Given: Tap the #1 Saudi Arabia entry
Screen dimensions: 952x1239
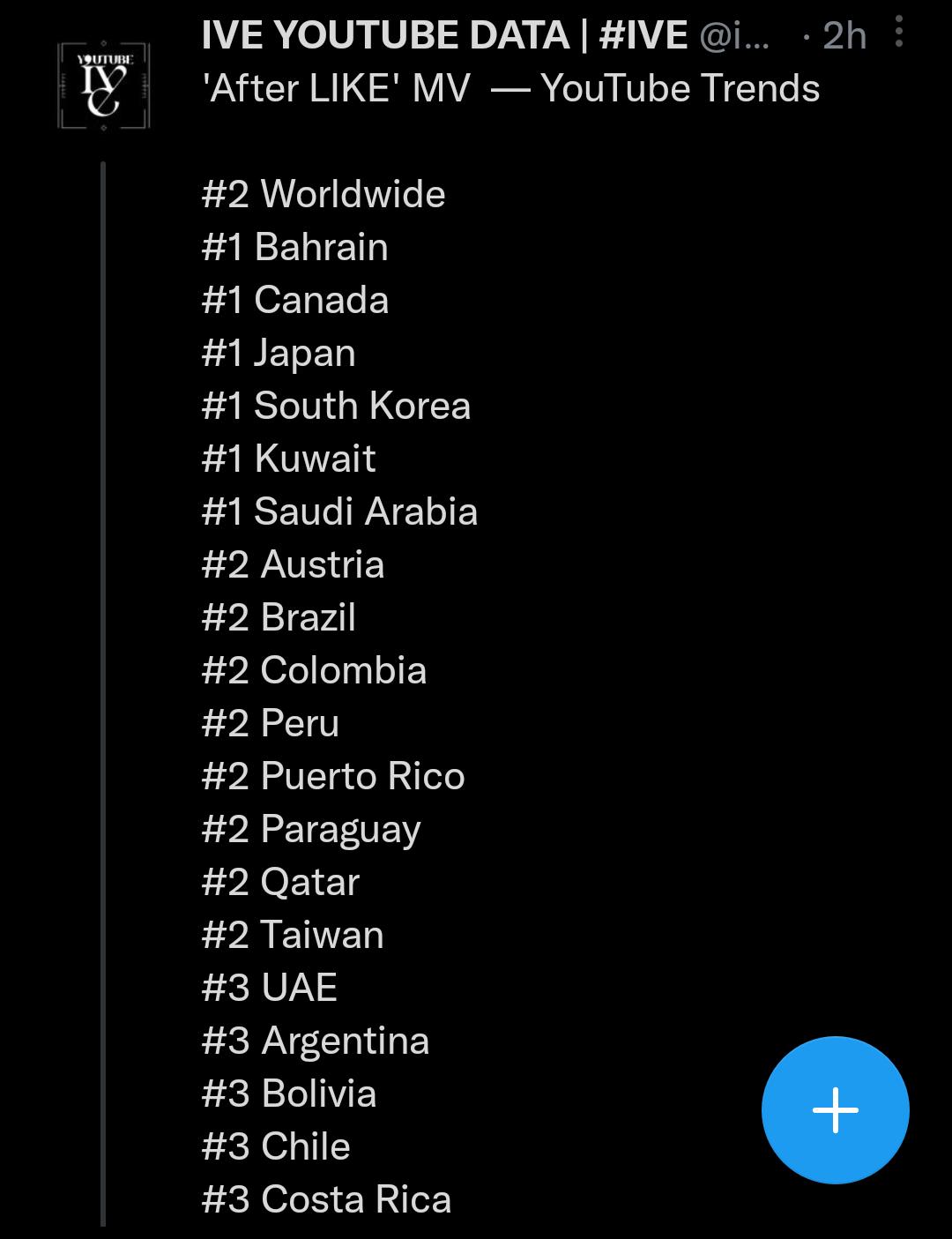Looking at the screenshot, I should pyautogui.click(x=340, y=511).
